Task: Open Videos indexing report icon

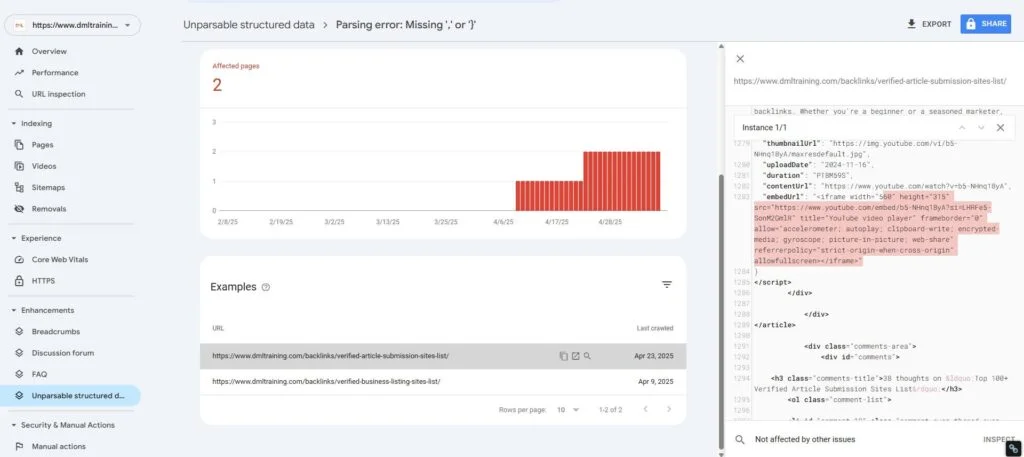Action: 19,166
